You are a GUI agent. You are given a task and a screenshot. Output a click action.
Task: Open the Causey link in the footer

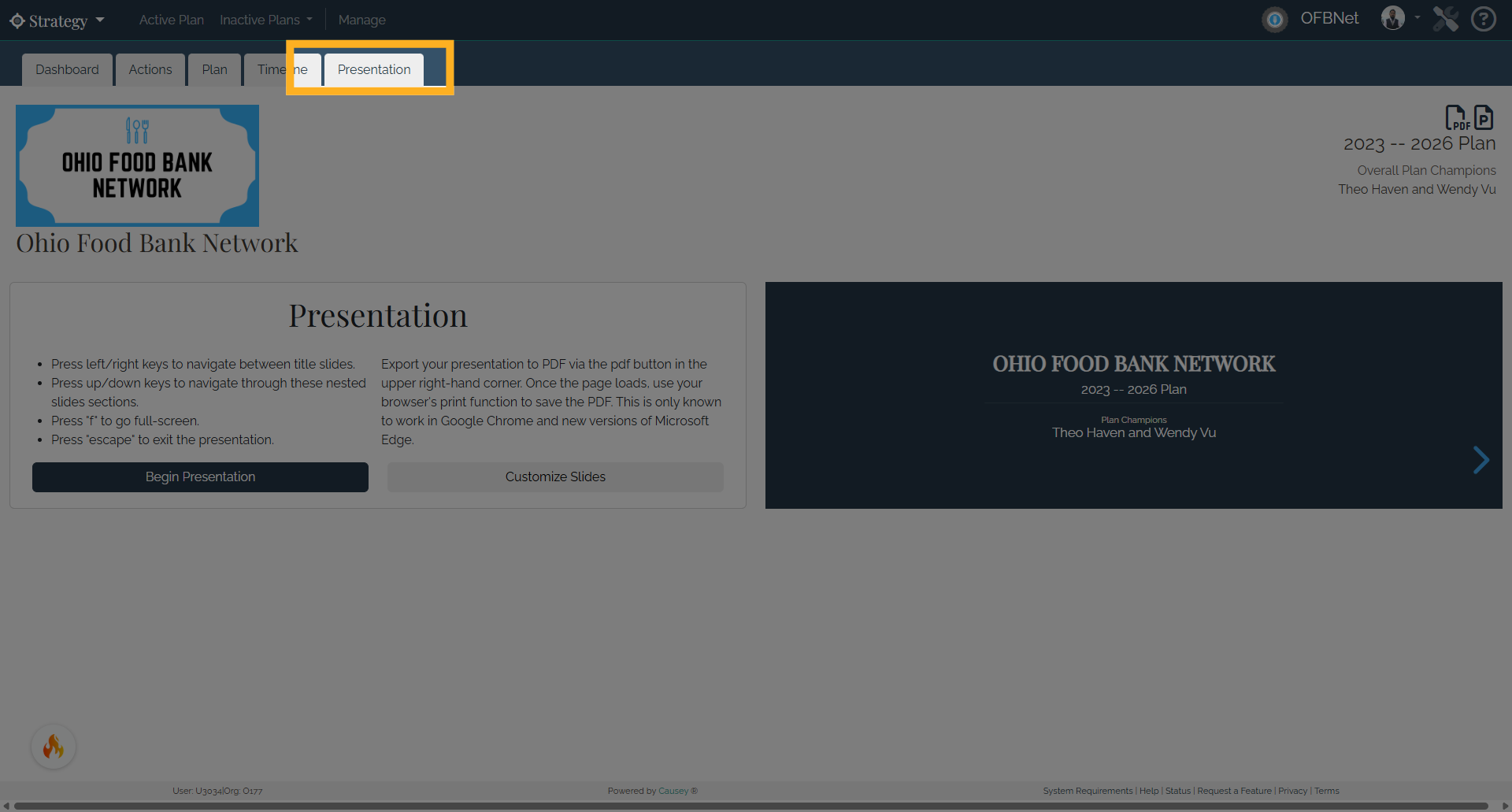click(x=673, y=791)
